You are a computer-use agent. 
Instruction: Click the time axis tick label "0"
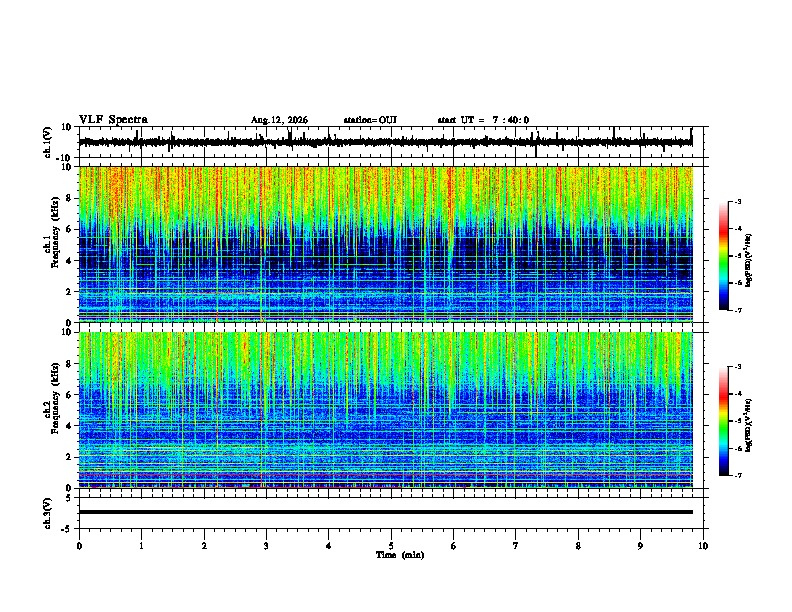[79, 546]
